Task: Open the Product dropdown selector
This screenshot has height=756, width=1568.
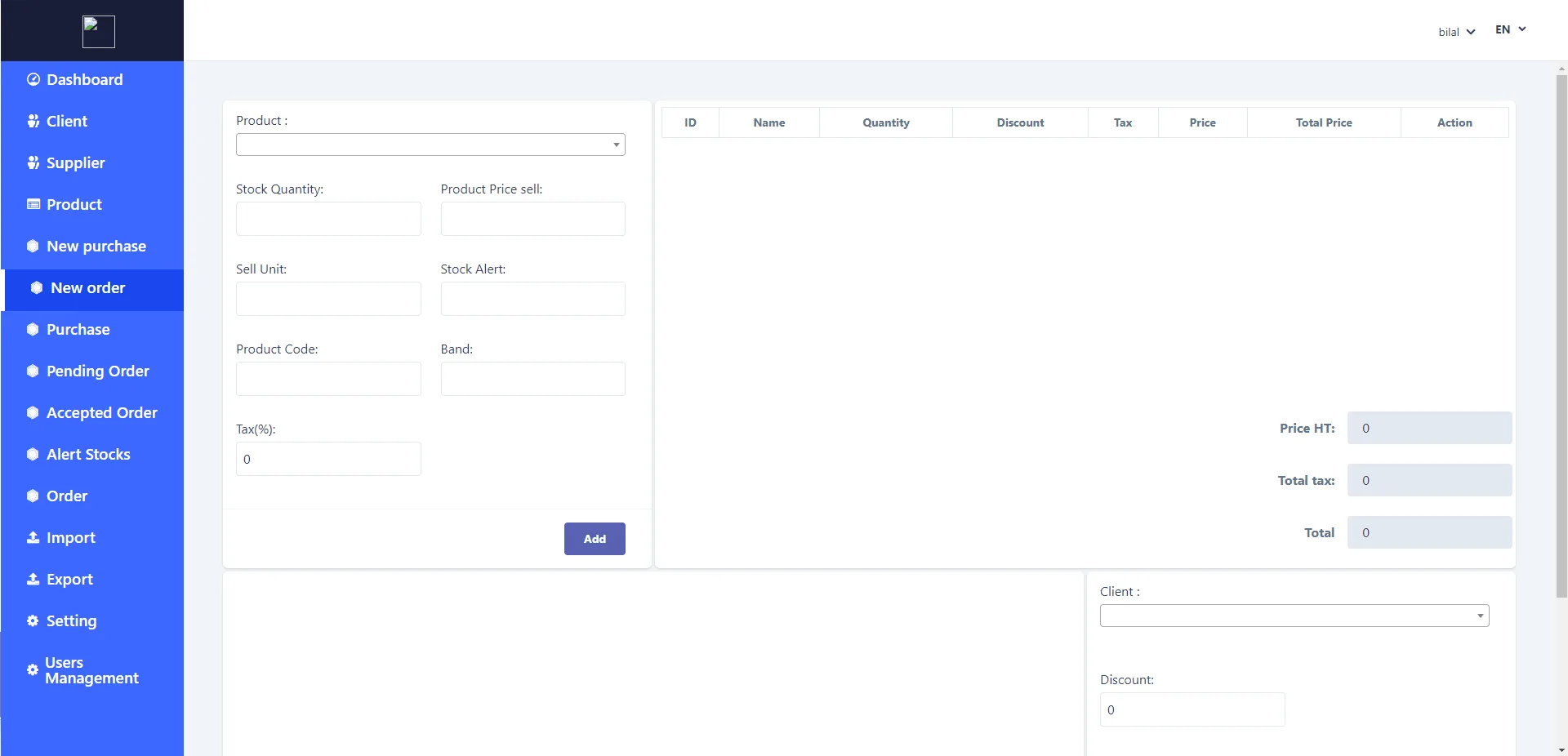Action: 430,145
